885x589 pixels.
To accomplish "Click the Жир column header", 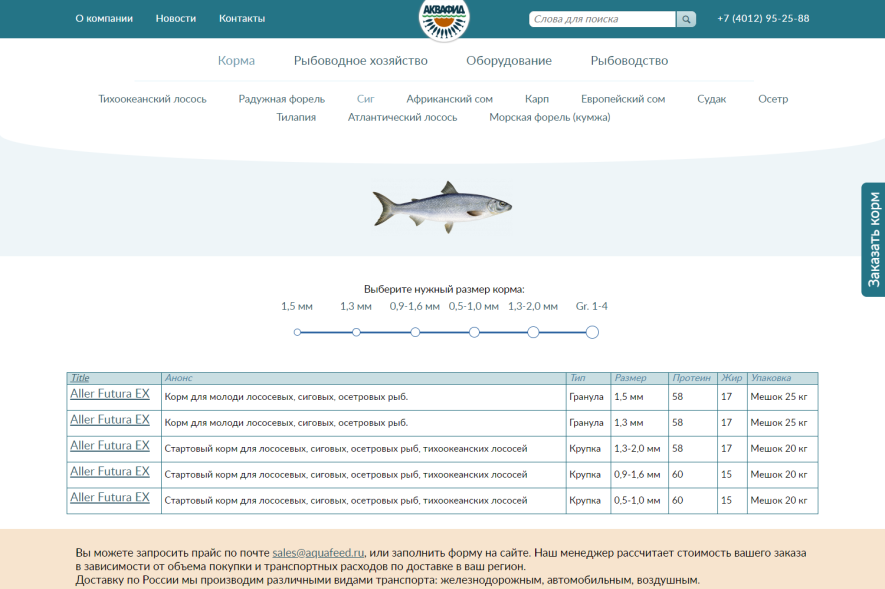I will click(x=731, y=378).
